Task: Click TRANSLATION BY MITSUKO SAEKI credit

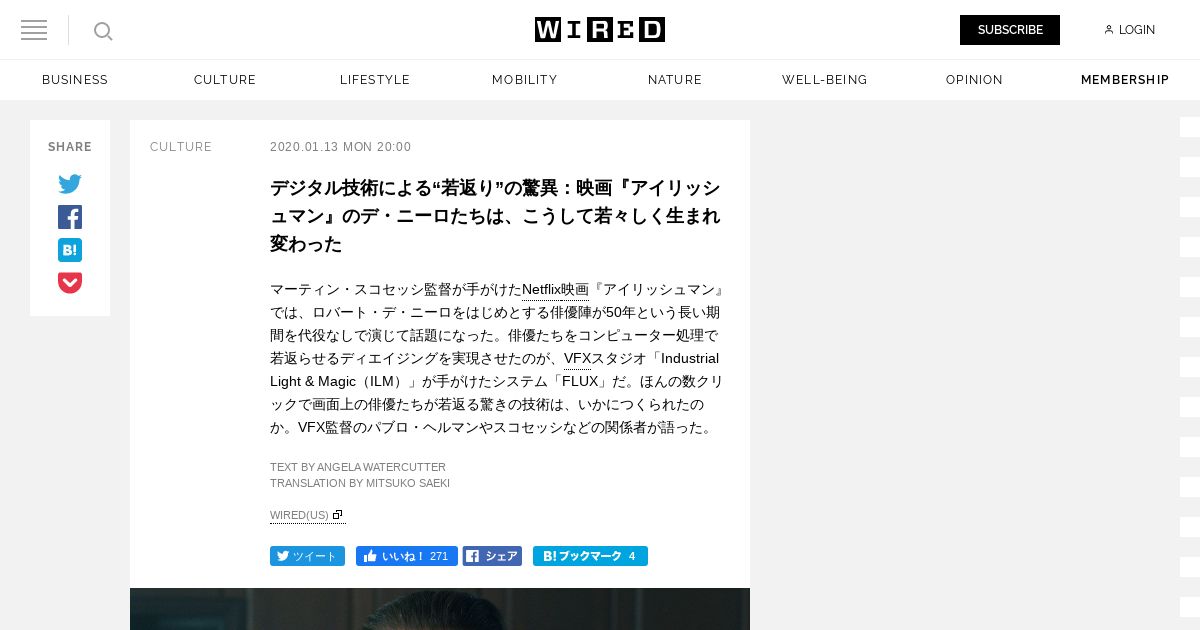Action: (360, 483)
